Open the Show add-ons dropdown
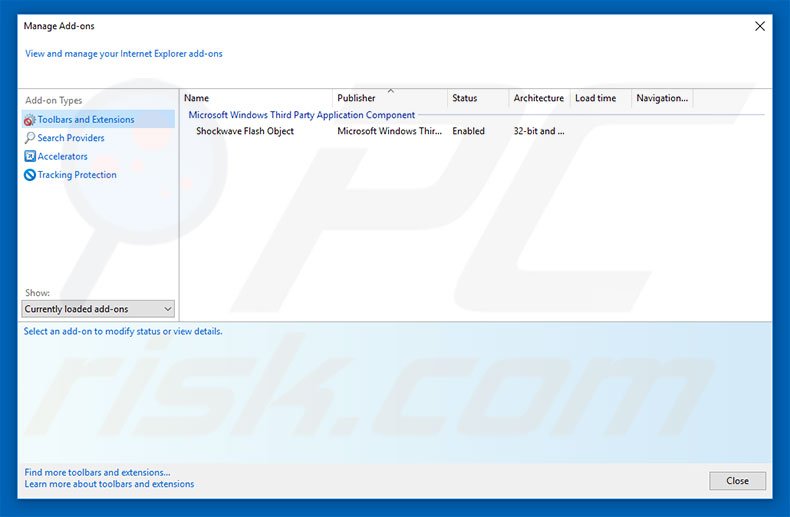Viewport: 790px width, 517px height. pos(98,310)
